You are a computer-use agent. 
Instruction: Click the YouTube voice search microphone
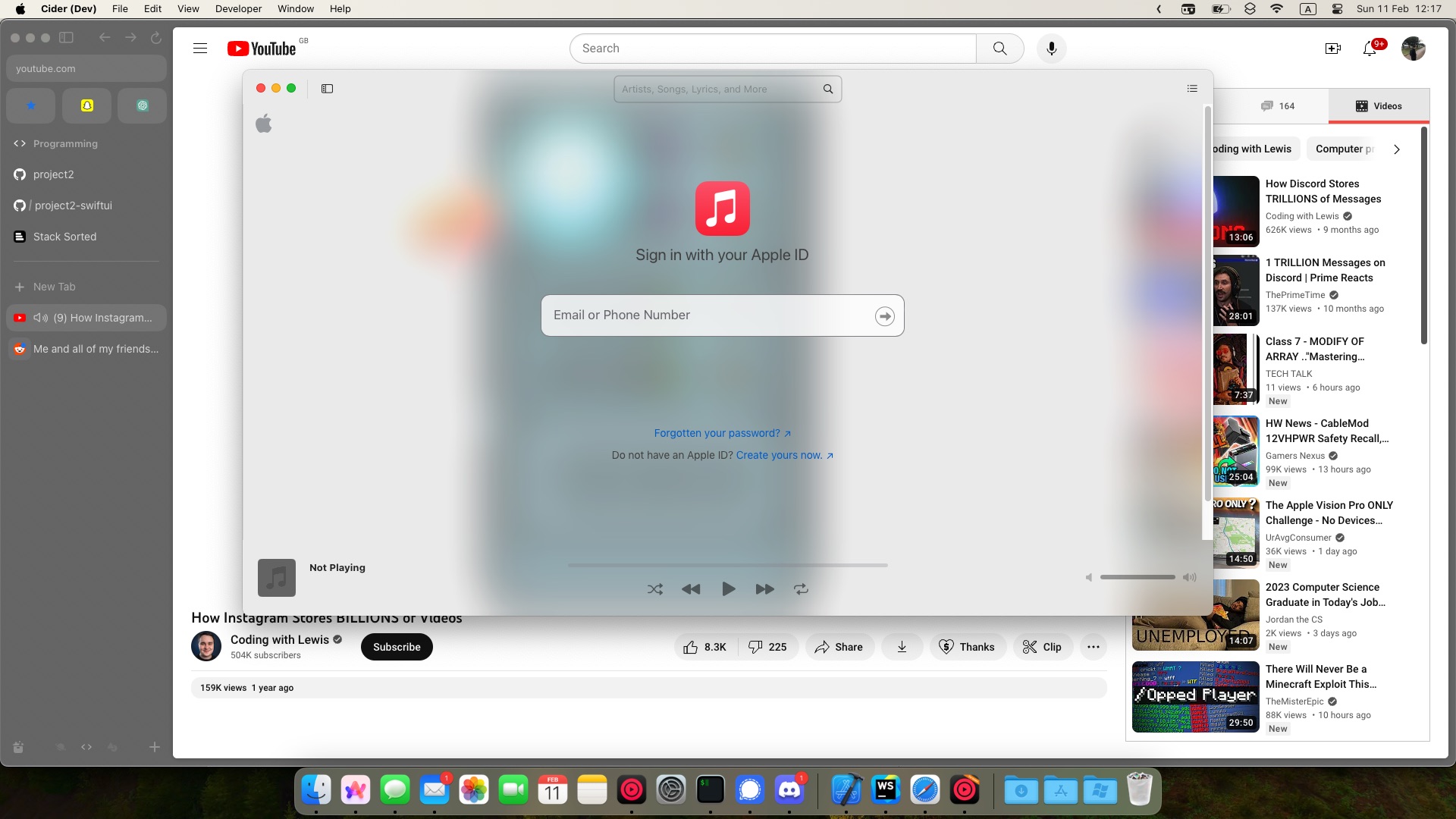pyautogui.click(x=1051, y=49)
